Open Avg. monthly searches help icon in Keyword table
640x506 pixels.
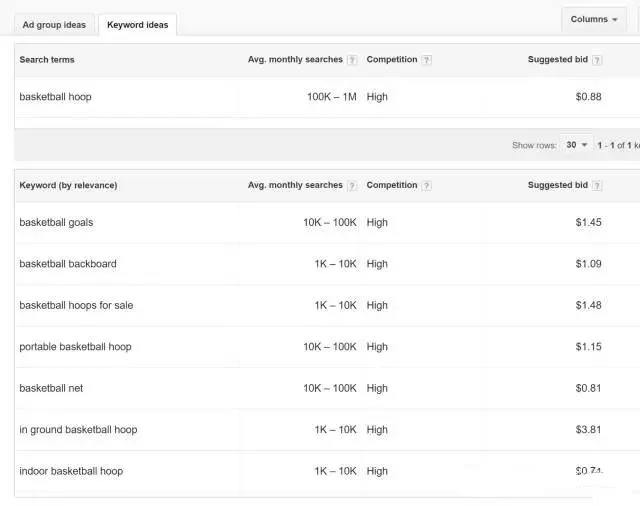point(352,186)
